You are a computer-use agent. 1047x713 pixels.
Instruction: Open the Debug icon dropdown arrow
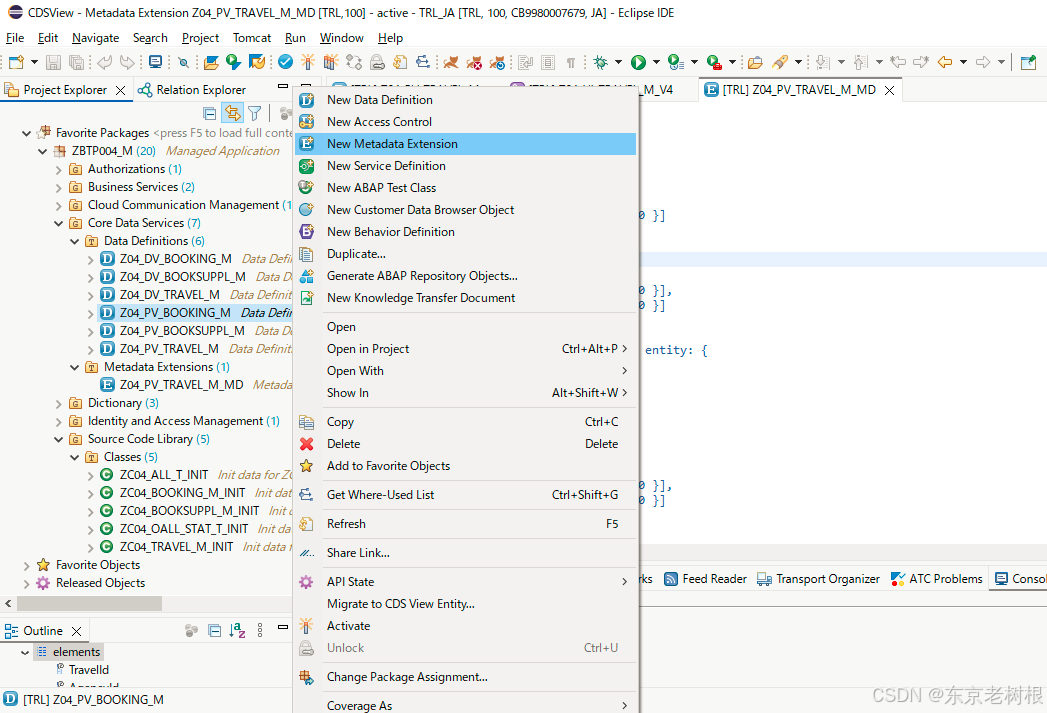pos(618,62)
